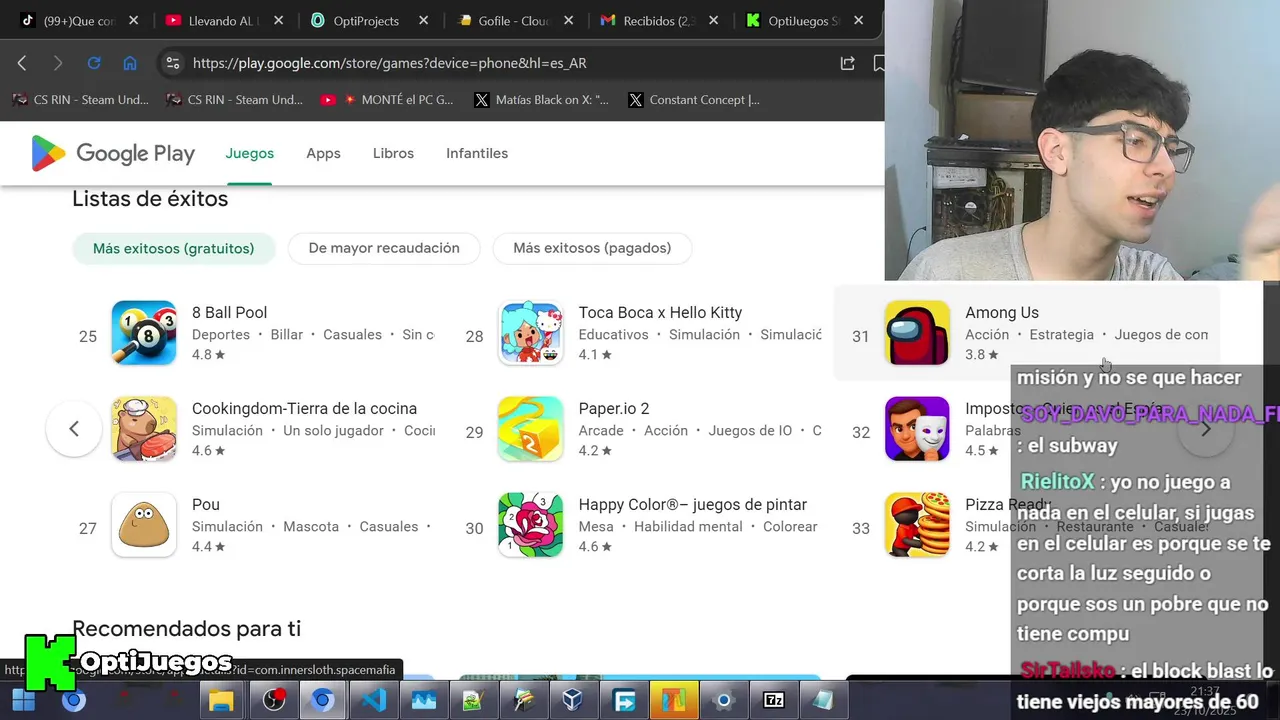Close the TikTok tab
Screen dimensions: 1280x720
[134, 20]
